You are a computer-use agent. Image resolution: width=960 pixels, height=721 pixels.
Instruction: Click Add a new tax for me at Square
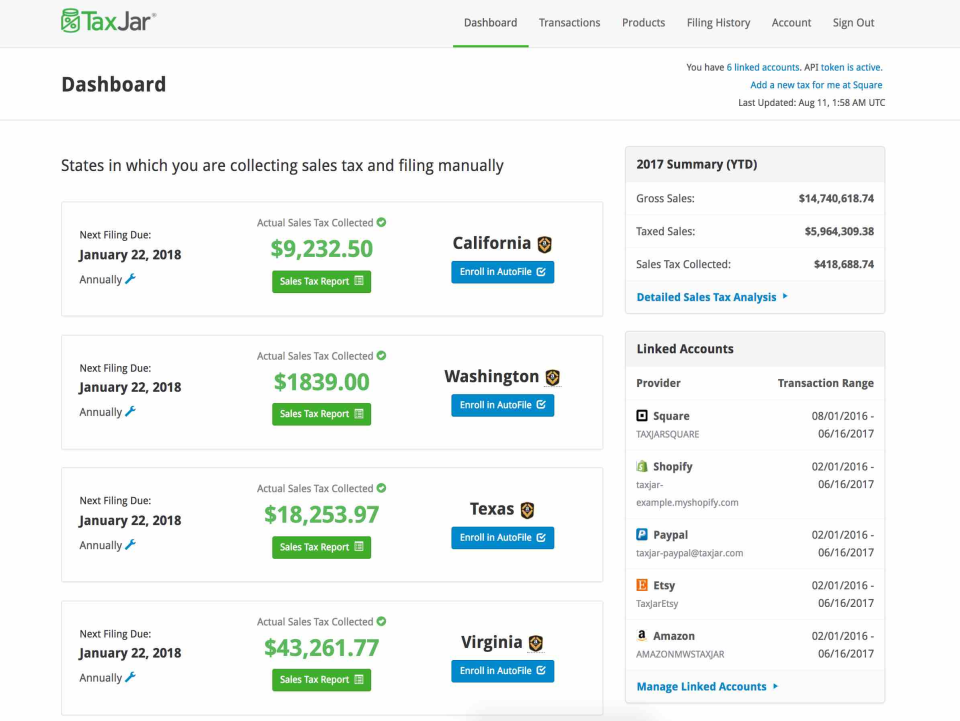click(x=816, y=85)
